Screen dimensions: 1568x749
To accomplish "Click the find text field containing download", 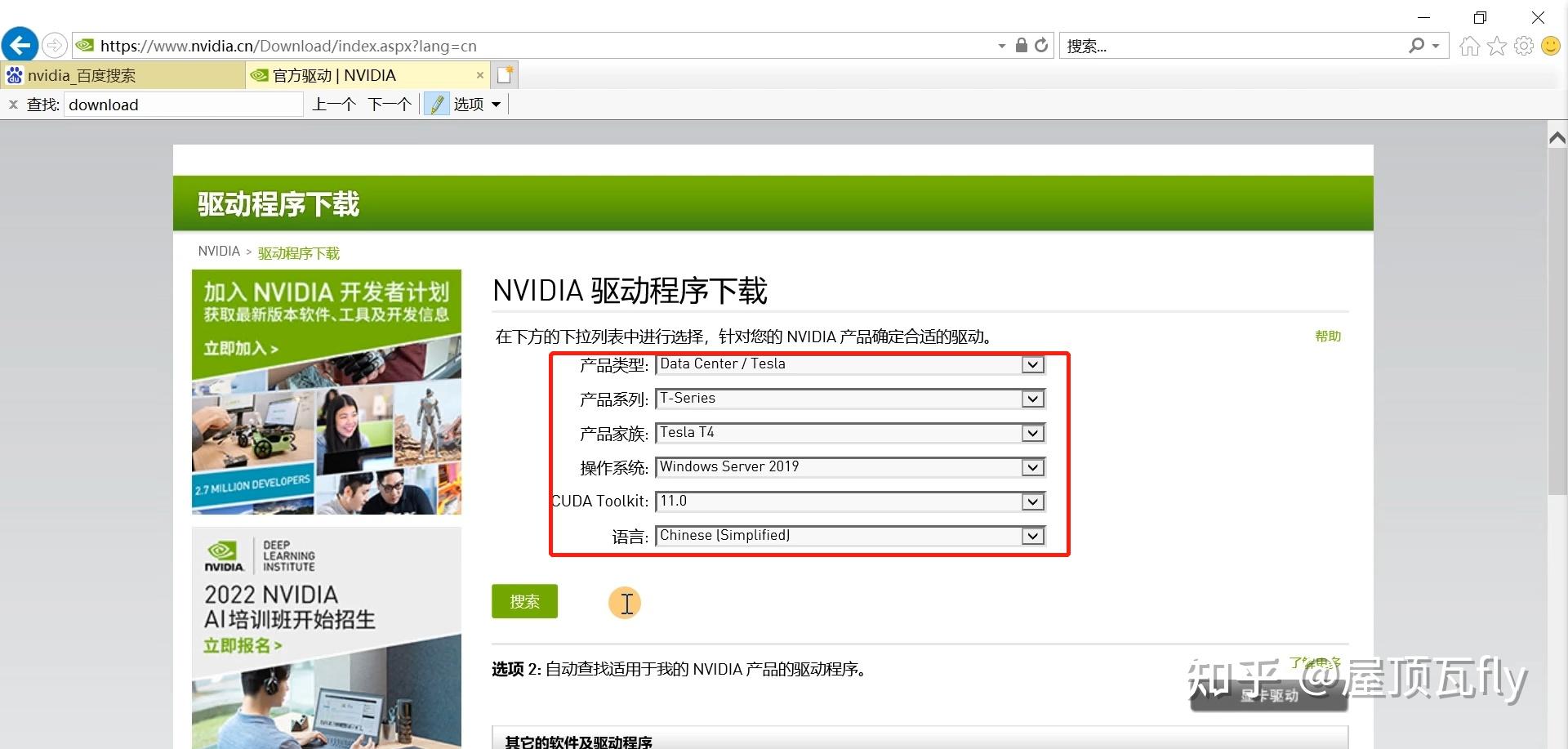I will (184, 105).
